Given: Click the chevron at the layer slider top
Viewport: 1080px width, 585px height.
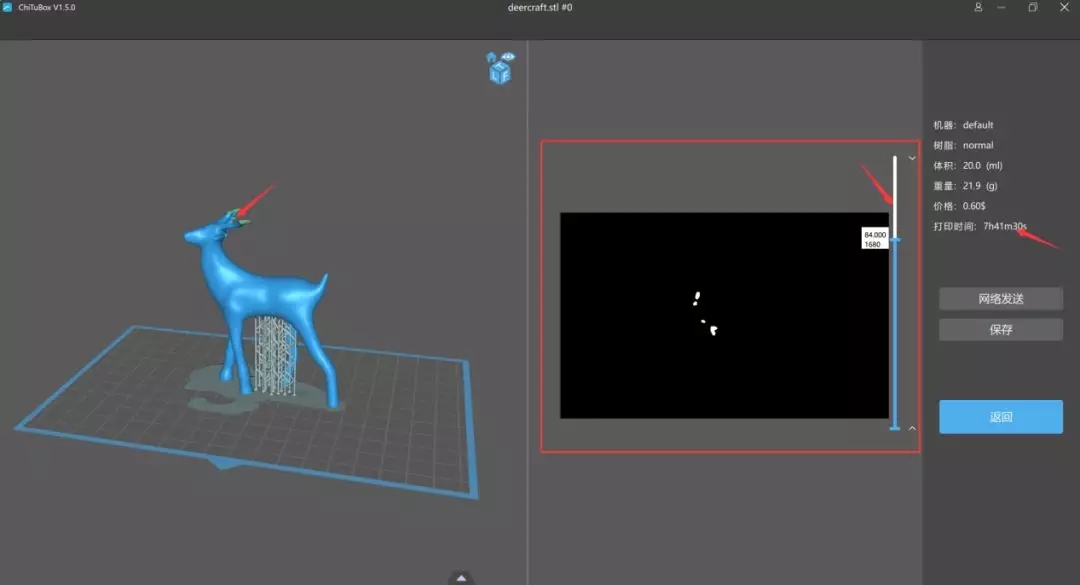Looking at the screenshot, I should click(911, 158).
